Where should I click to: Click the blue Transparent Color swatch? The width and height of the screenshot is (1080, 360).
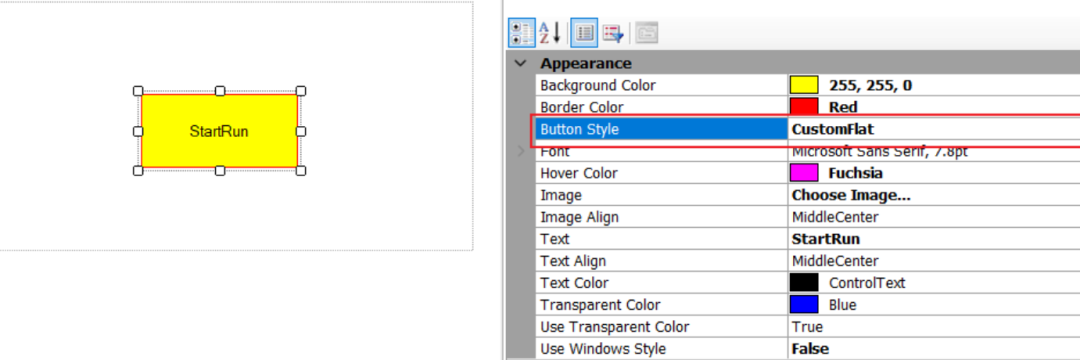(804, 305)
